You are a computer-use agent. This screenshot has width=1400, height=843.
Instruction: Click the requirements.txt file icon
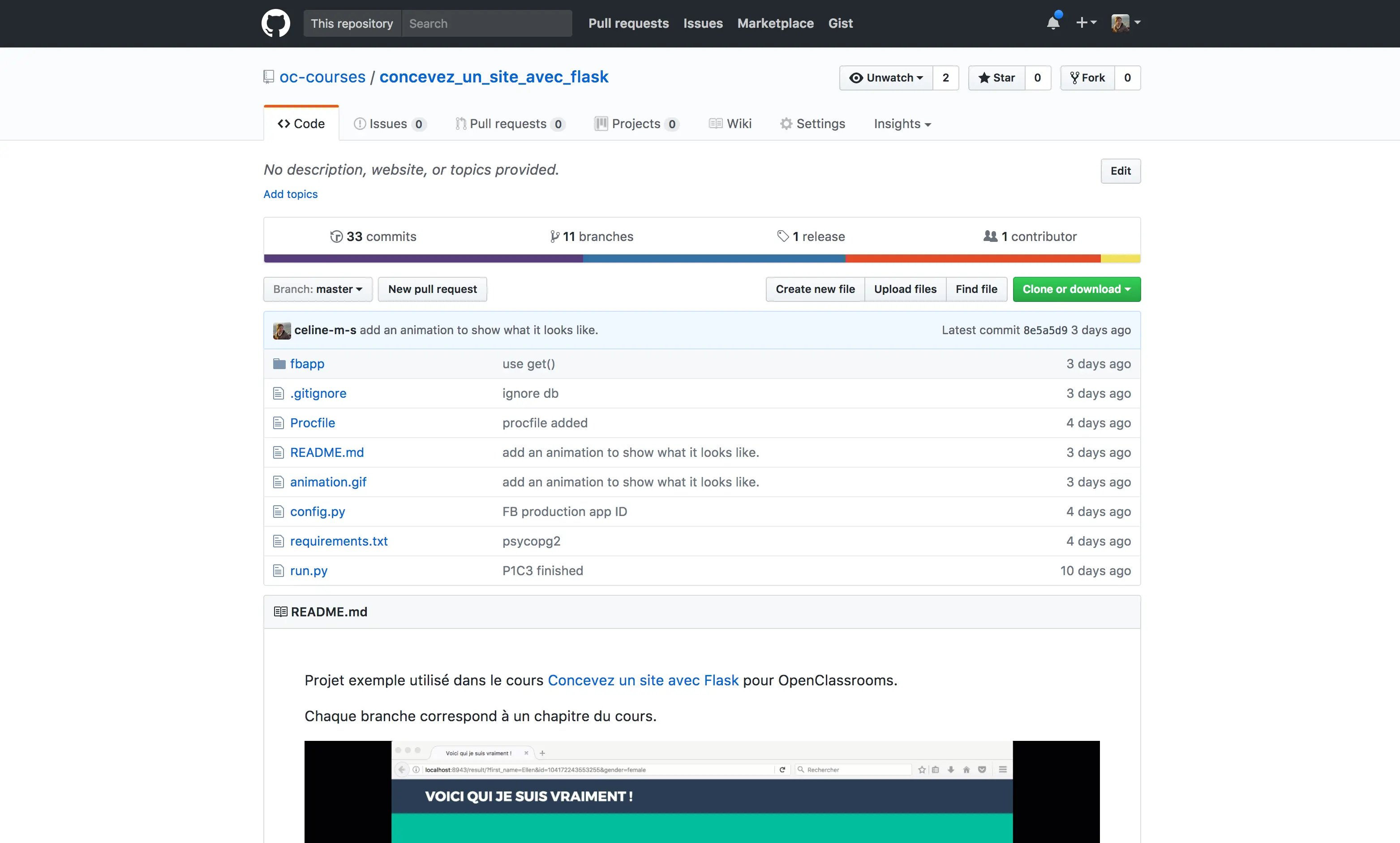pyautogui.click(x=278, y=541)
